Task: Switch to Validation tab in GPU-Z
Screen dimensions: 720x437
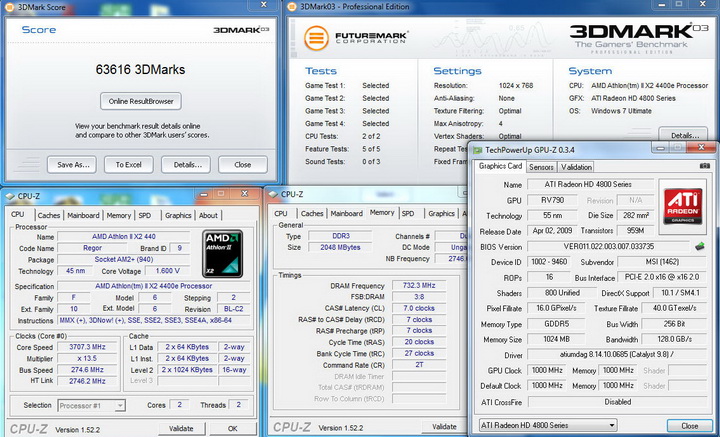Action: [576, 167]
